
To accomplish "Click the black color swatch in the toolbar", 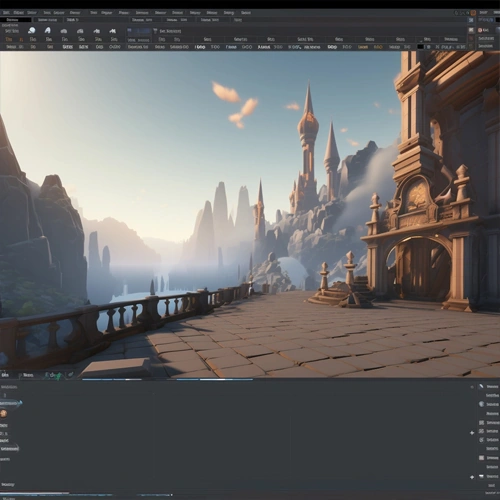I will [421, 47].
